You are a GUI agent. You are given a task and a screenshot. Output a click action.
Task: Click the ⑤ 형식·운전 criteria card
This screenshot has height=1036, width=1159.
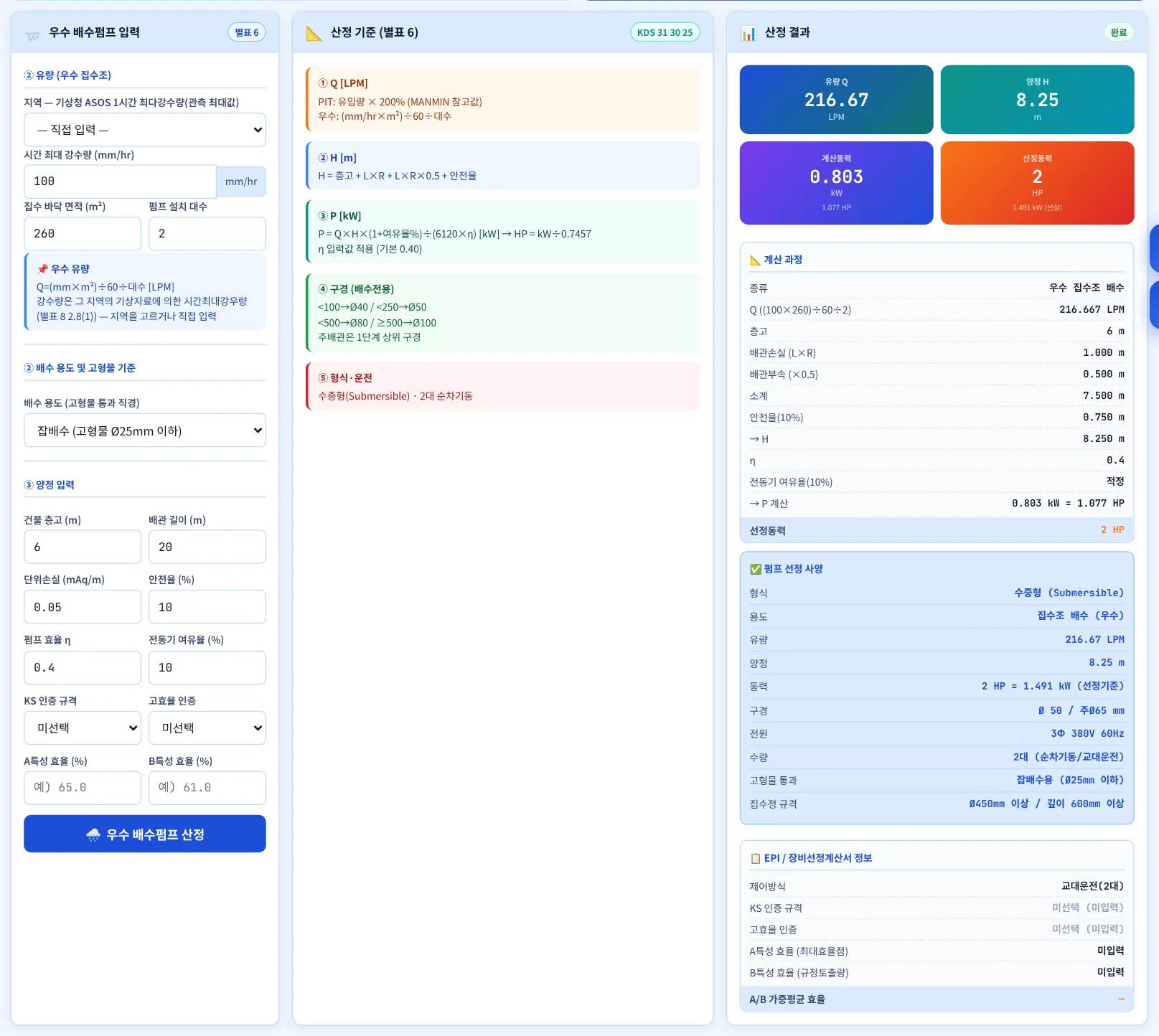click(x=503, y=386)
